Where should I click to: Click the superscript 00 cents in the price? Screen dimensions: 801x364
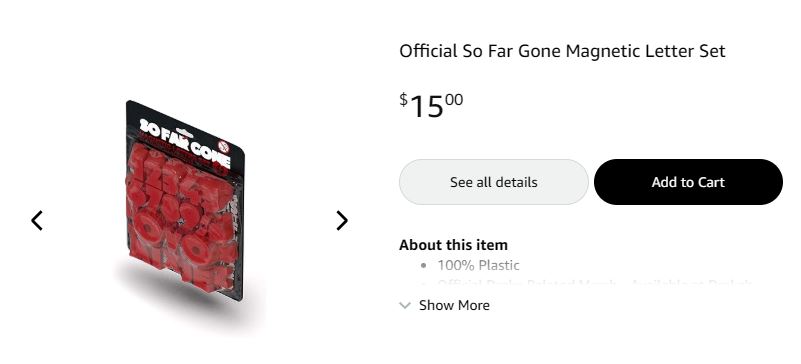(454, 100)
